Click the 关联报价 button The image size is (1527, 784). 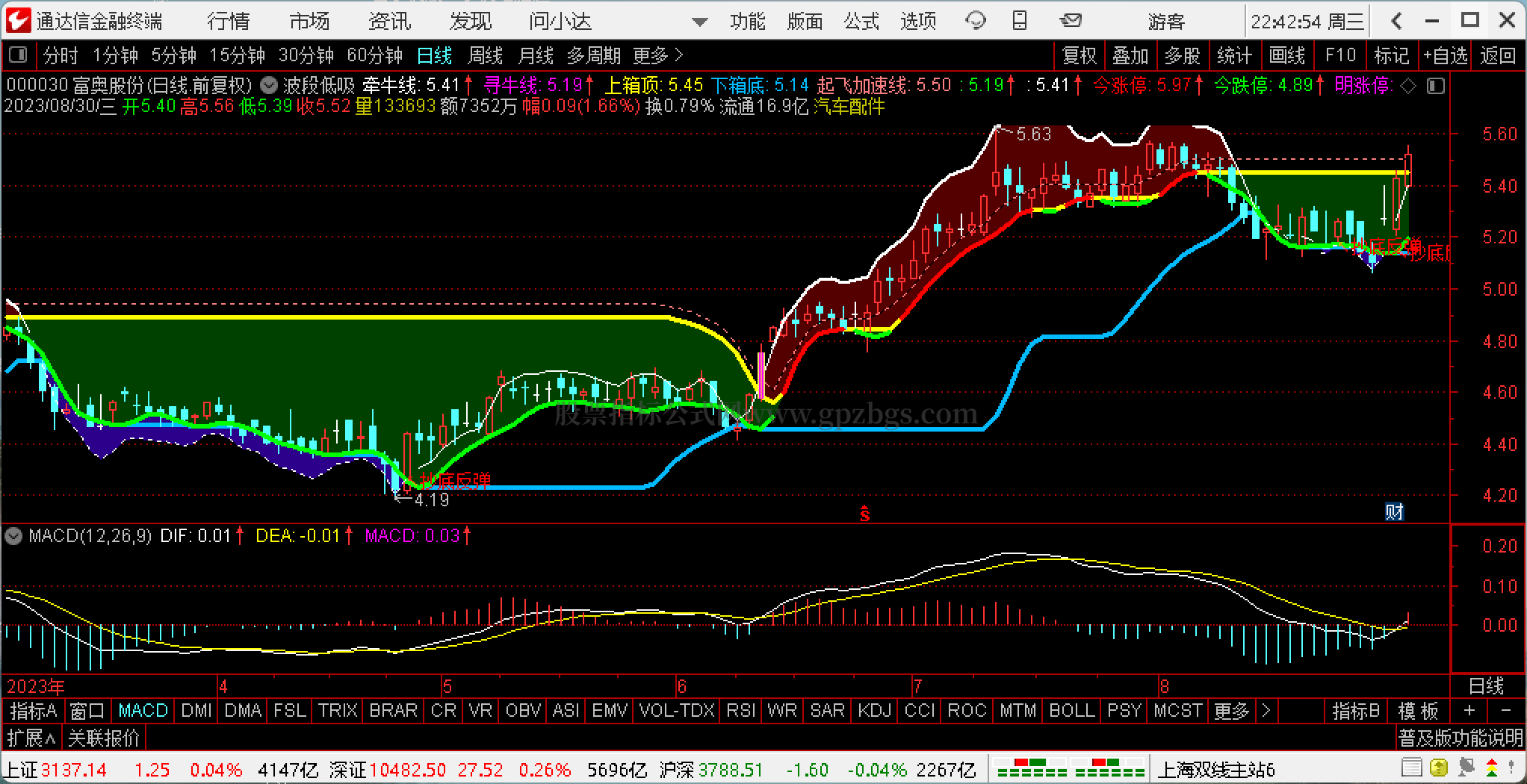coord(104,738)
